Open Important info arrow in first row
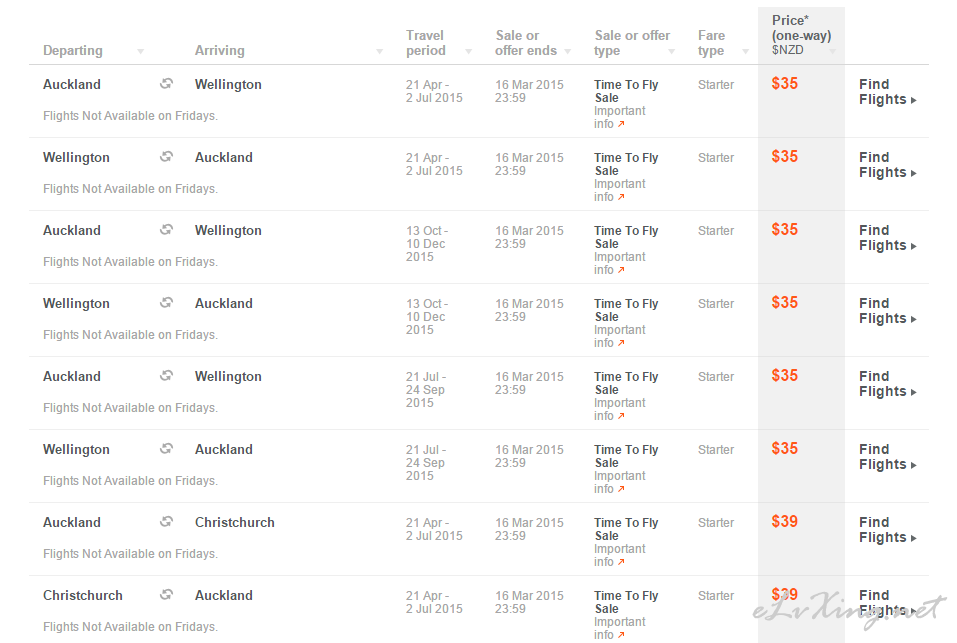Image resolution: width=957 pixels, height=643 pixels. pyautogui.click(x=621, y=124)
